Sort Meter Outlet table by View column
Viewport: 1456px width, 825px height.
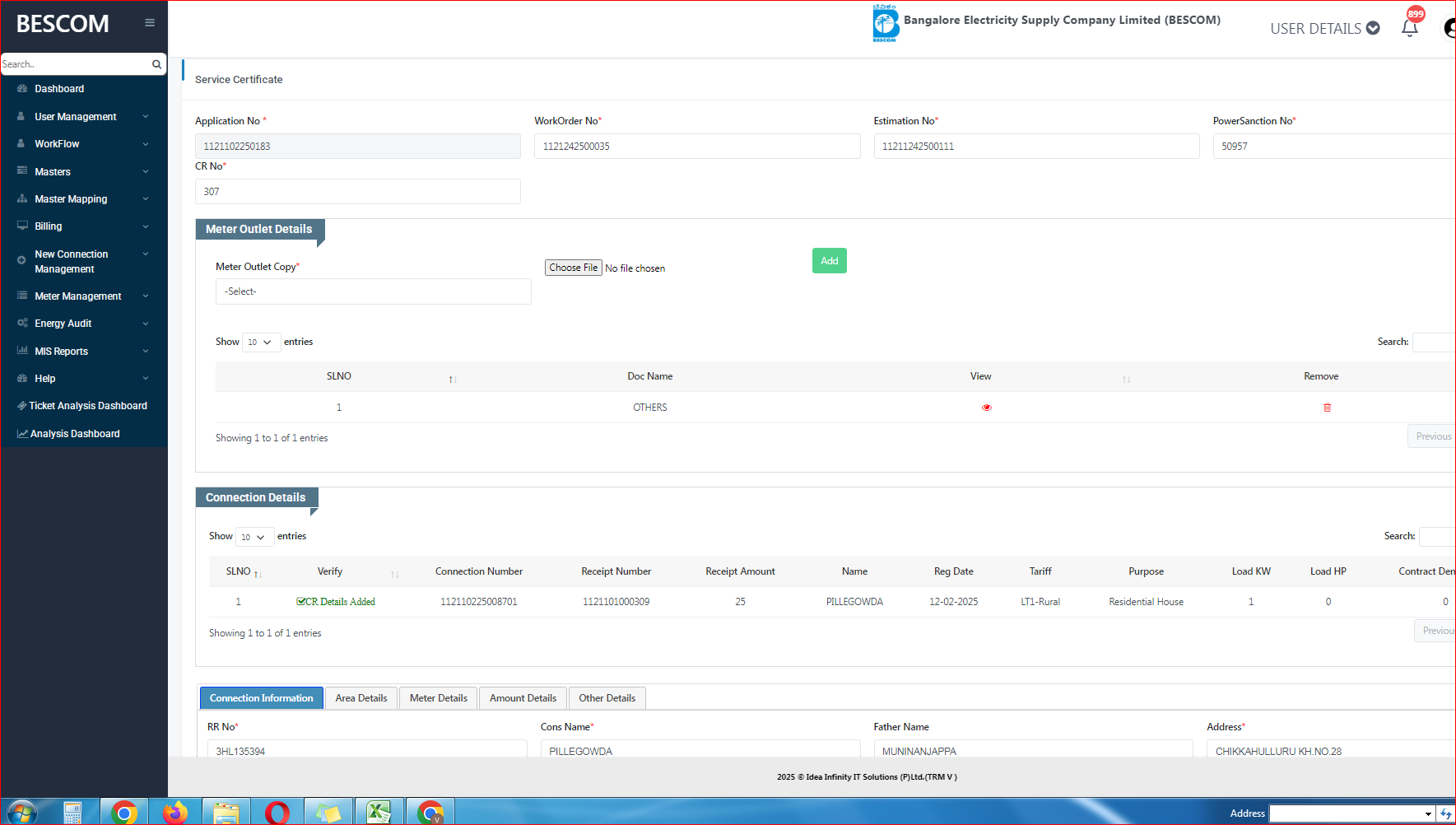pyautogui.click(x=1126, y=379)
